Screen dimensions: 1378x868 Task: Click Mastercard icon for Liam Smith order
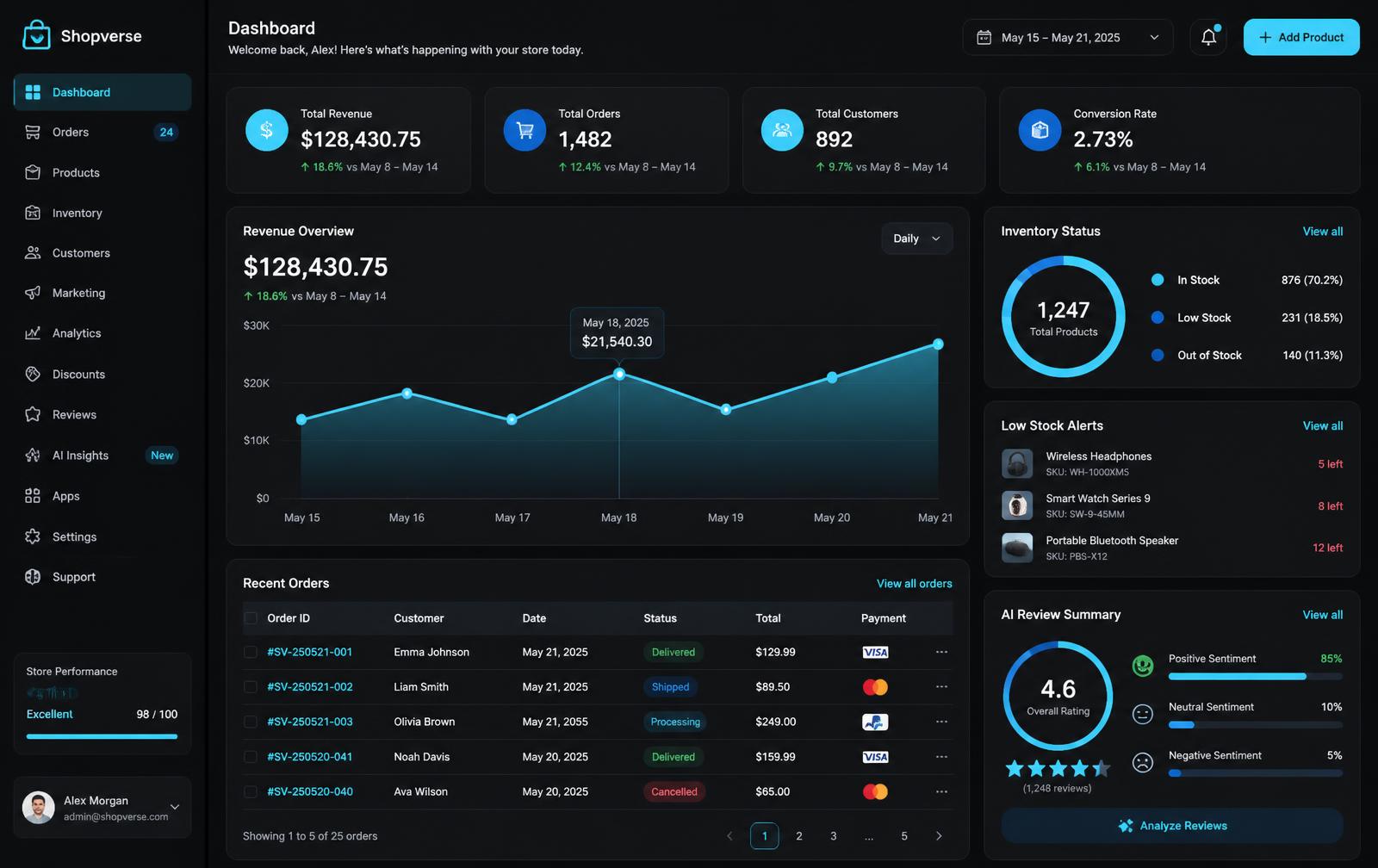[x=875, y=687]
